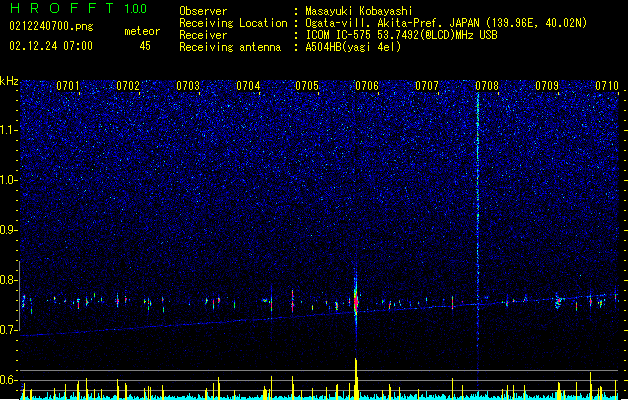Click the Receiver label

pos(203,35)
